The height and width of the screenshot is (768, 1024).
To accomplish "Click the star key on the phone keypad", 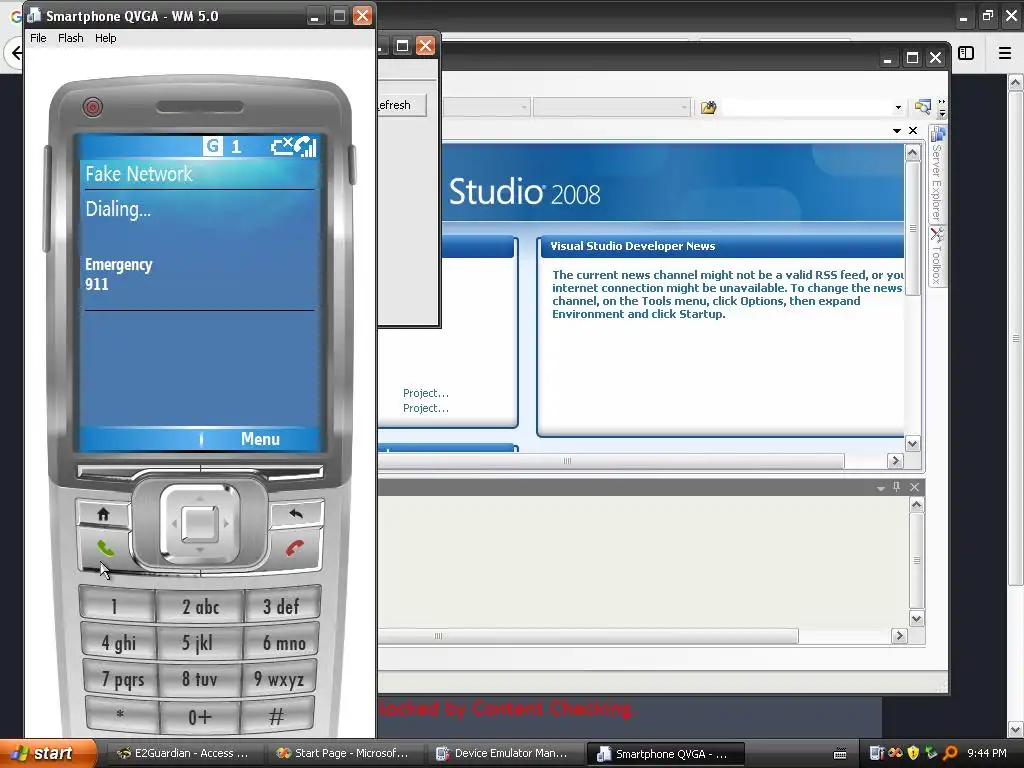I will coord(122,716).
